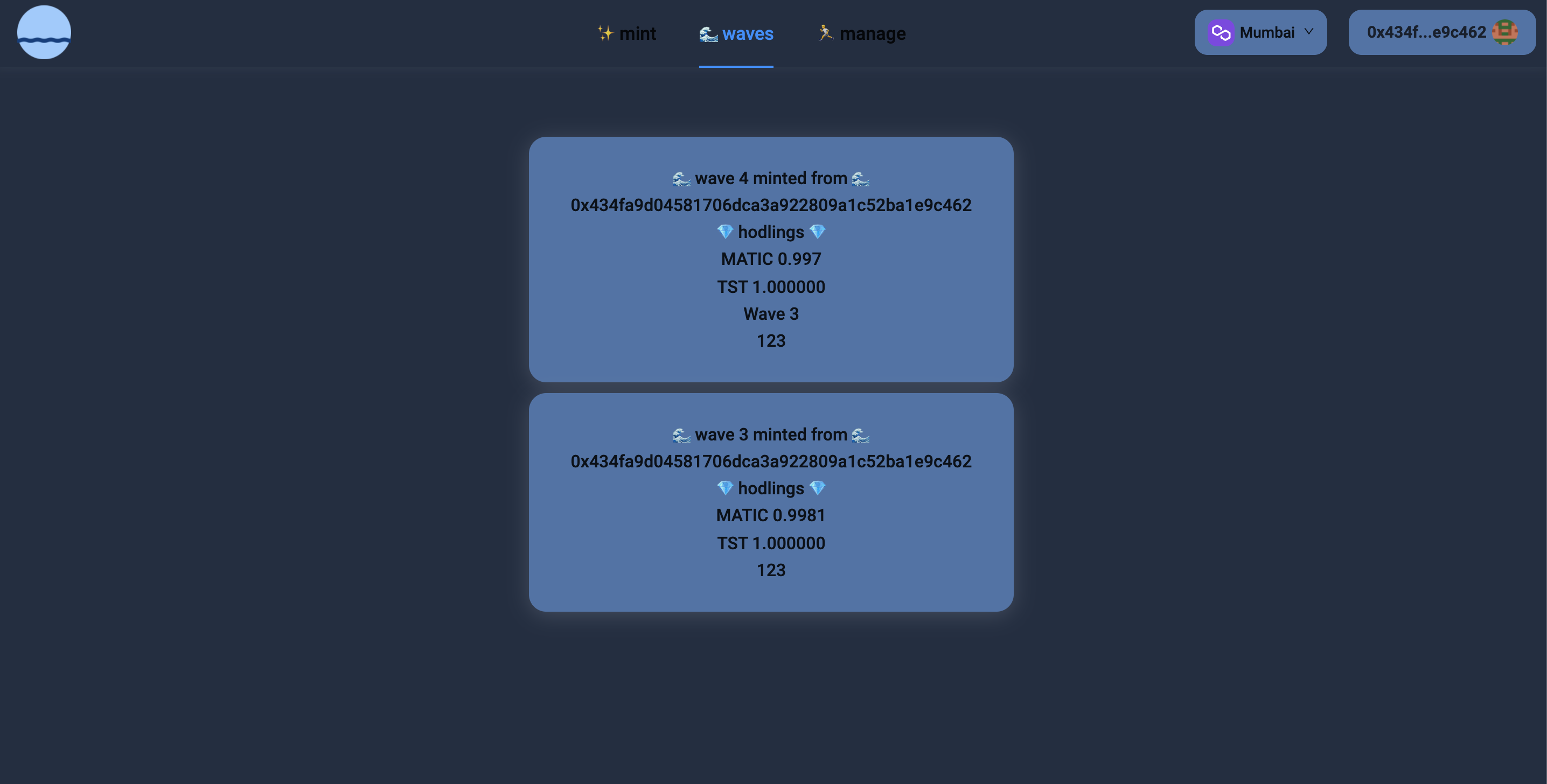Open the mint tab

click(626, 33)
